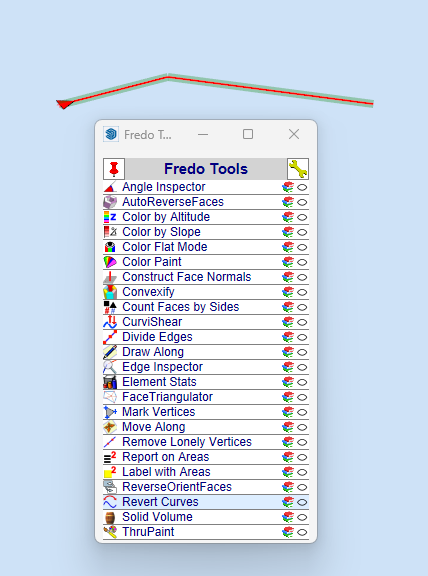Image resolution: width=428 pixels, height=576 pixels.
Task: Click the Element Stats icon
Action: (110, 382)
